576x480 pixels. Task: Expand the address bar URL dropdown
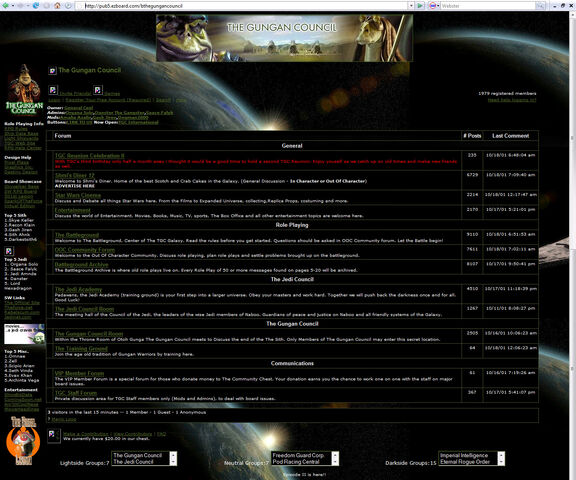[411, 6]
